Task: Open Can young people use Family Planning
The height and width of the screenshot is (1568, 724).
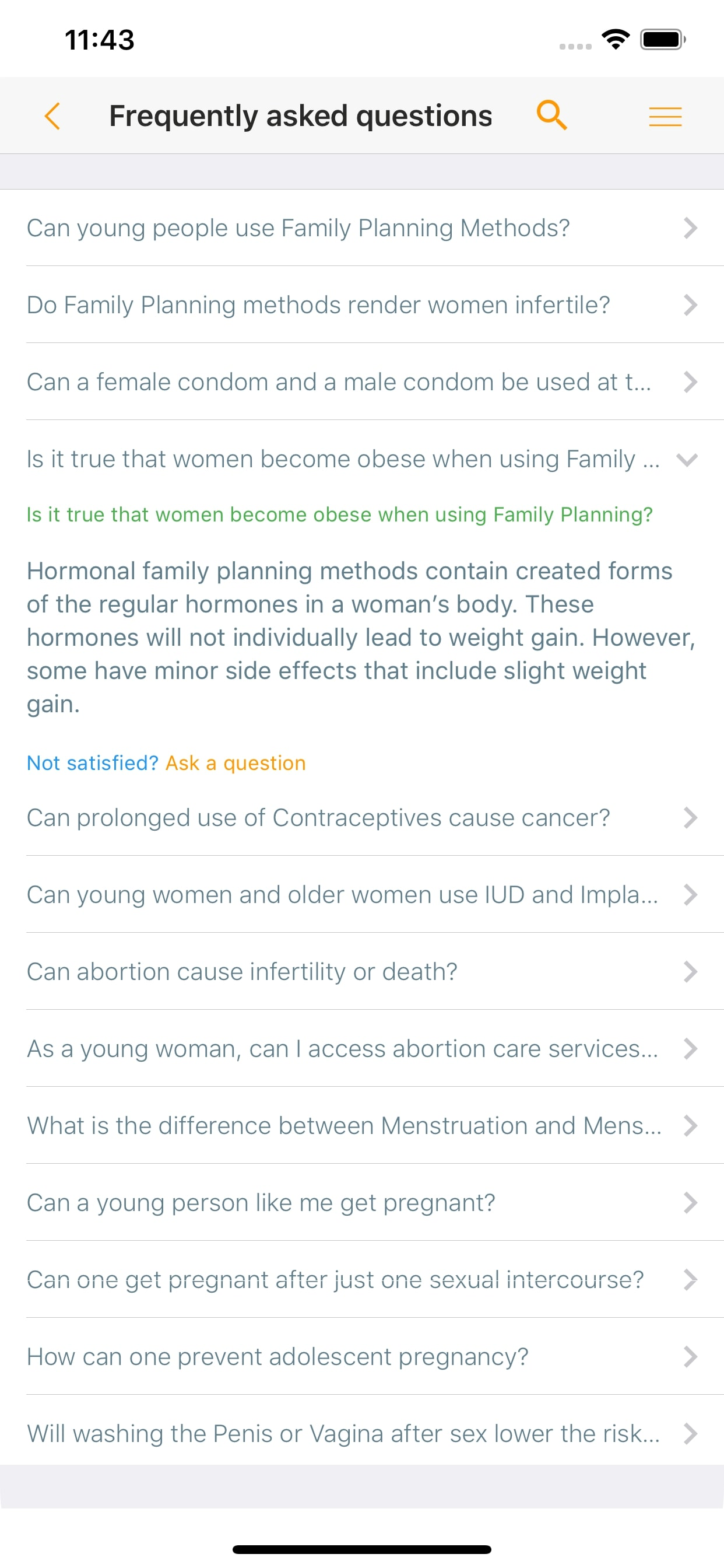Action: point(362,228)
